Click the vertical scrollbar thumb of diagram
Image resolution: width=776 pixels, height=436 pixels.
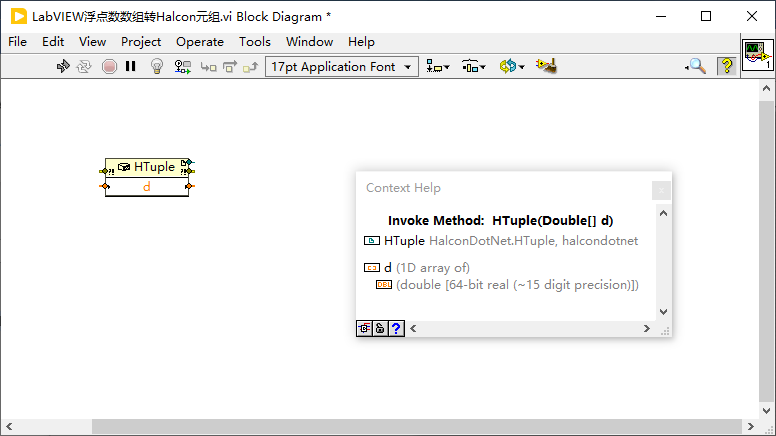click(x=766, y=251)
